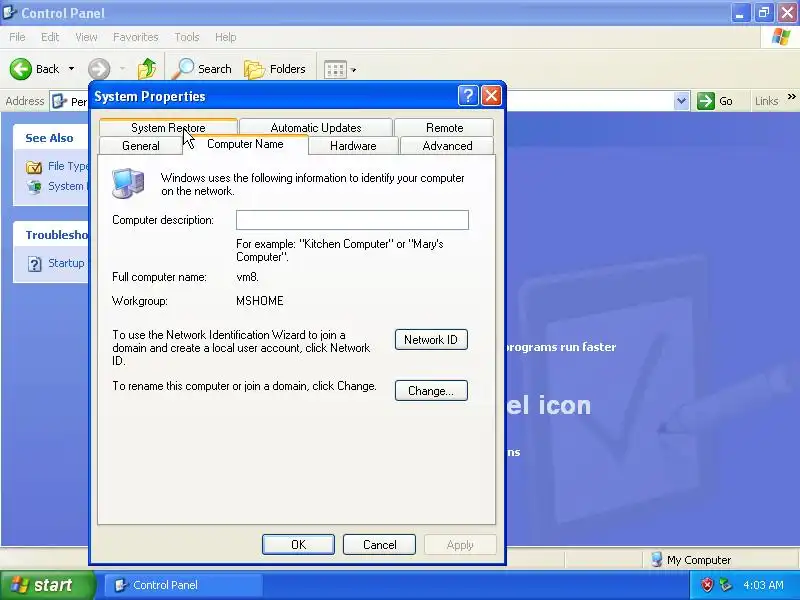This screenshot has width=800, height=600.
Task: Open the Back history dropdown arrow
Action: click(71, 69)
